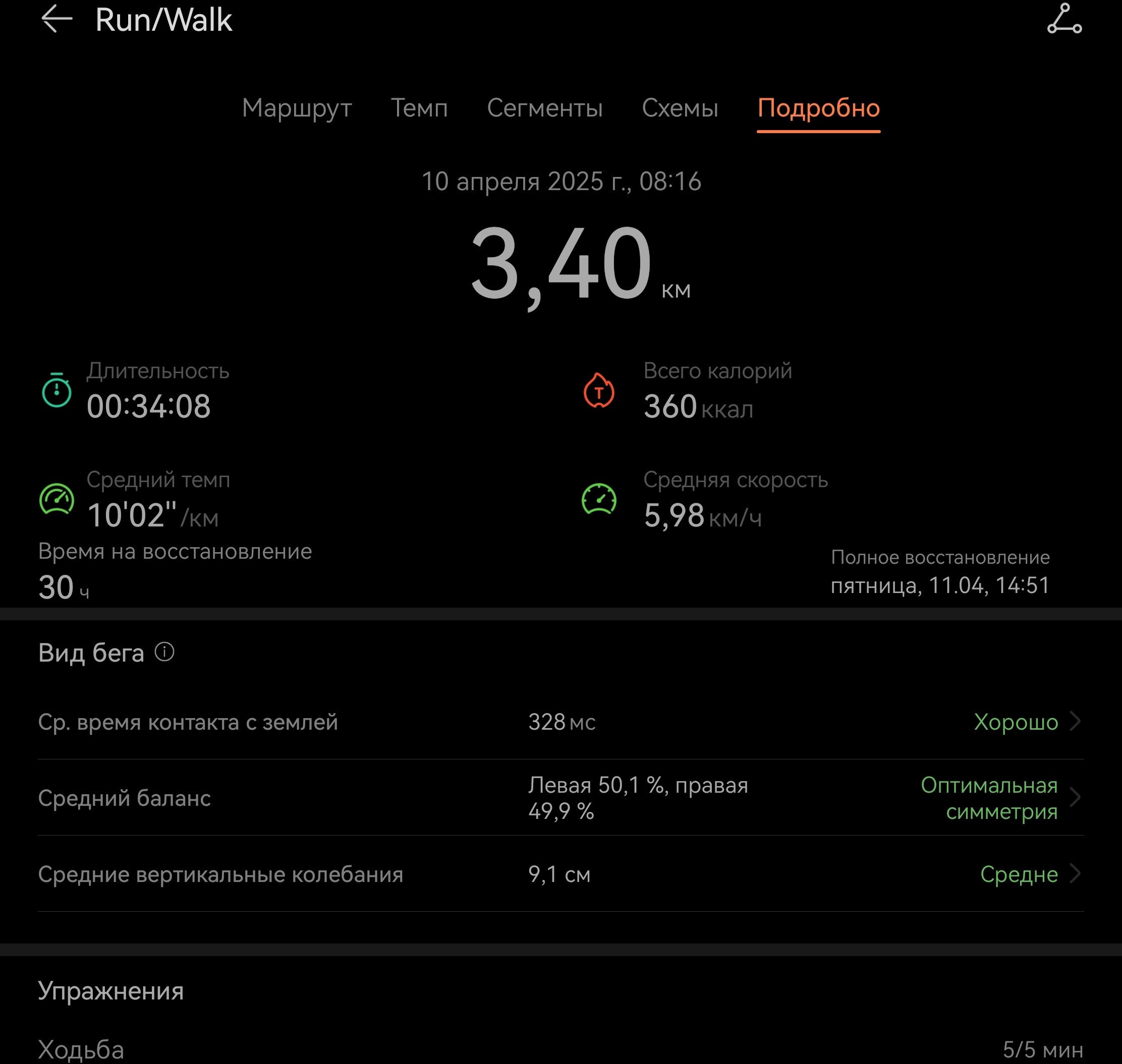Click the 328 мс value
The image size is (1122, 1064).
(x=562, y=722)
